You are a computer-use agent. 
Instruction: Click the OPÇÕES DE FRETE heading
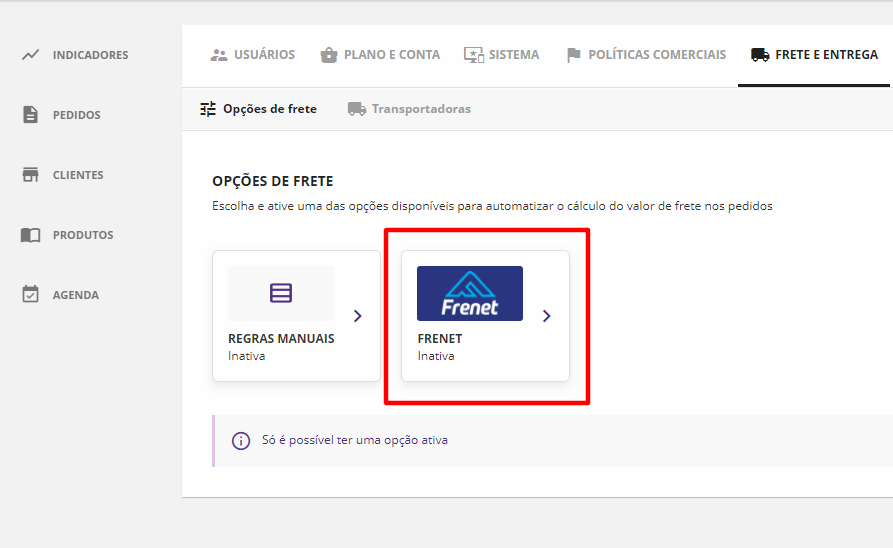pos(273,181)
